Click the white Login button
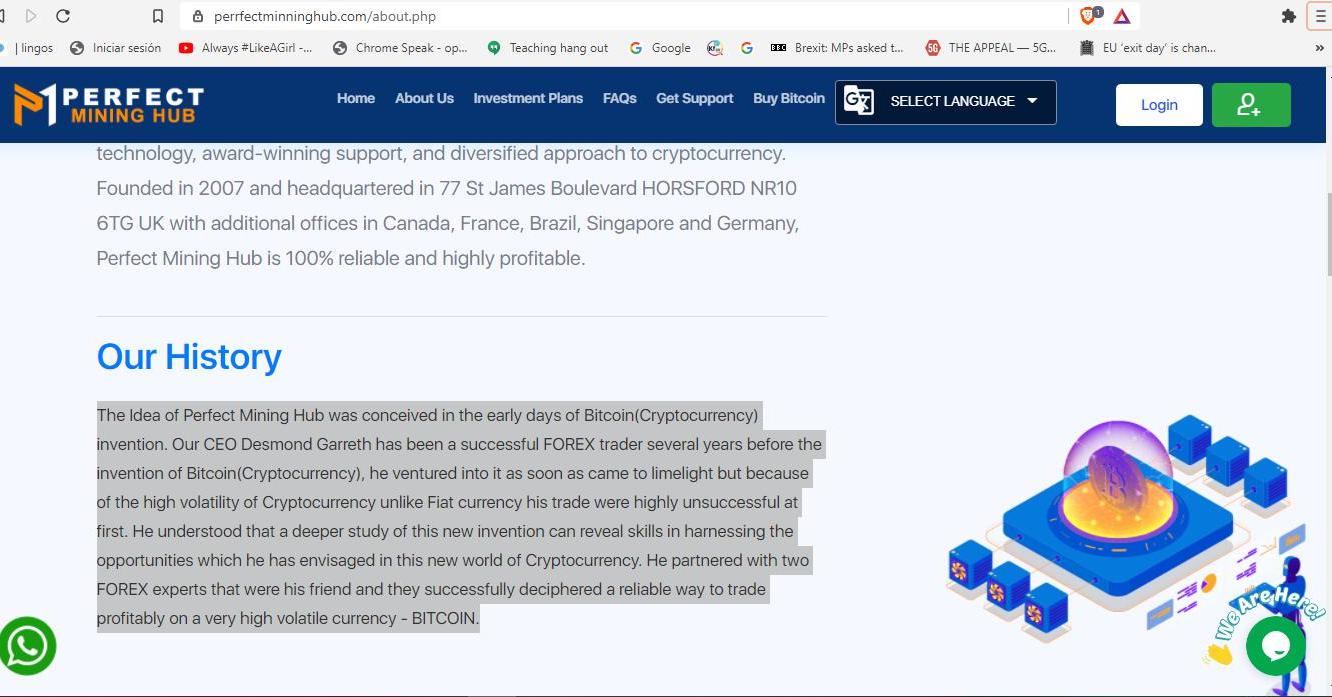The width and height of the screenshot is (1332, 697). coord(1159,105)
